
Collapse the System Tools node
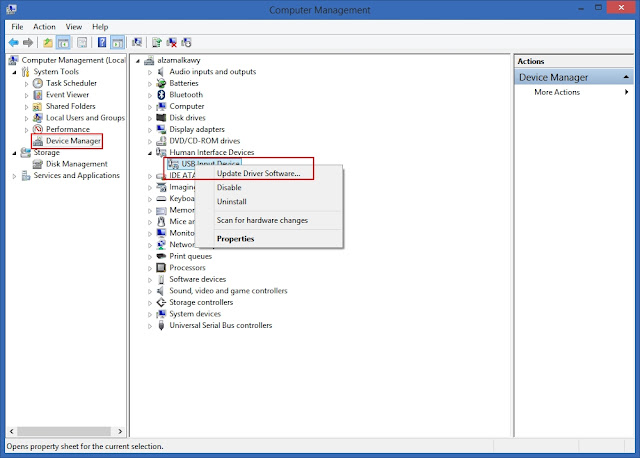pyautogui.click(x=15, y=72)
